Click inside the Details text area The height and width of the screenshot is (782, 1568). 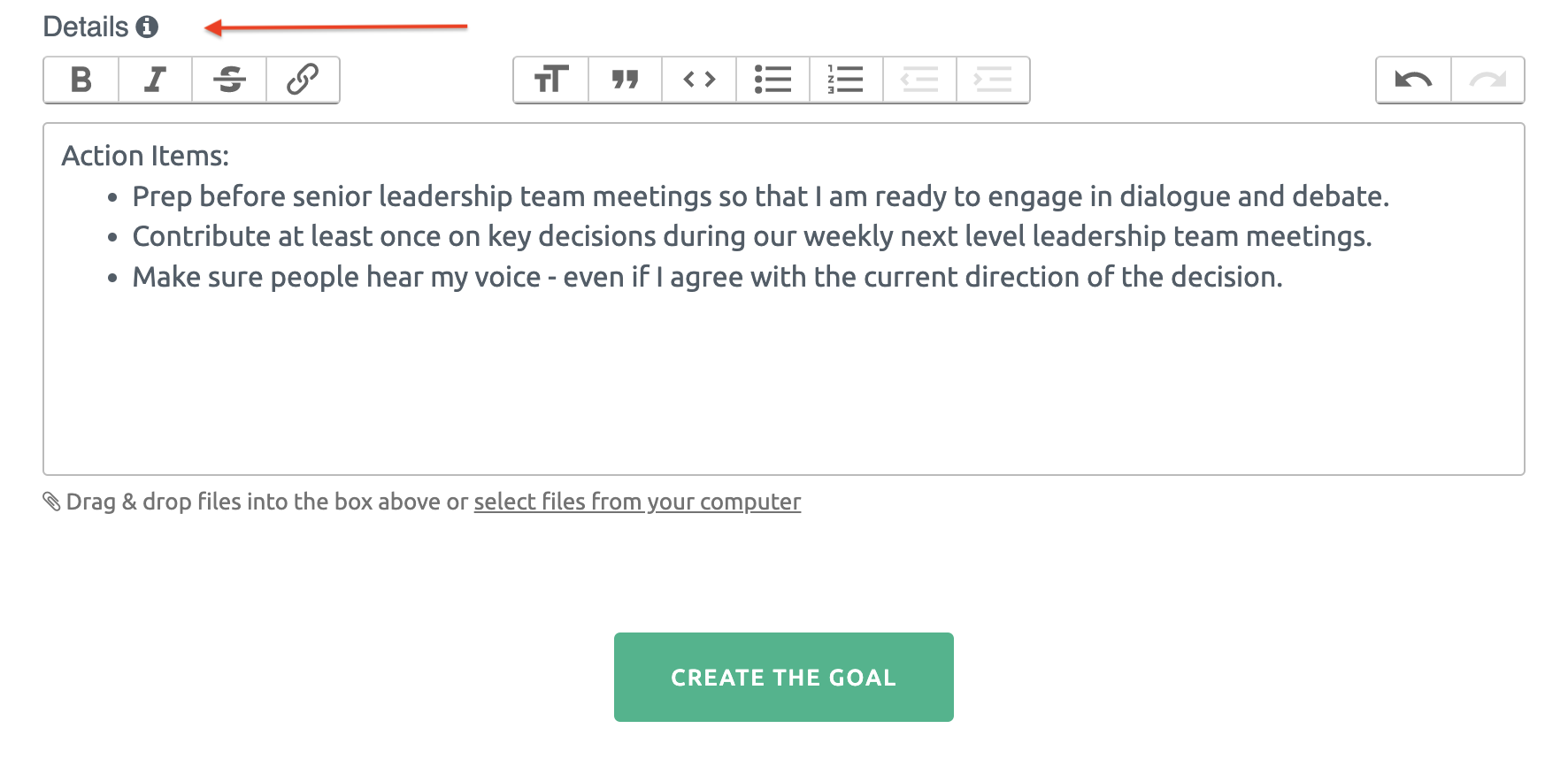pos(784,299)
